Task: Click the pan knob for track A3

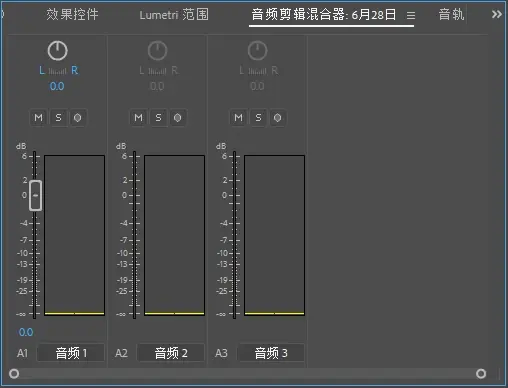Action: click(x=257, y=51)
